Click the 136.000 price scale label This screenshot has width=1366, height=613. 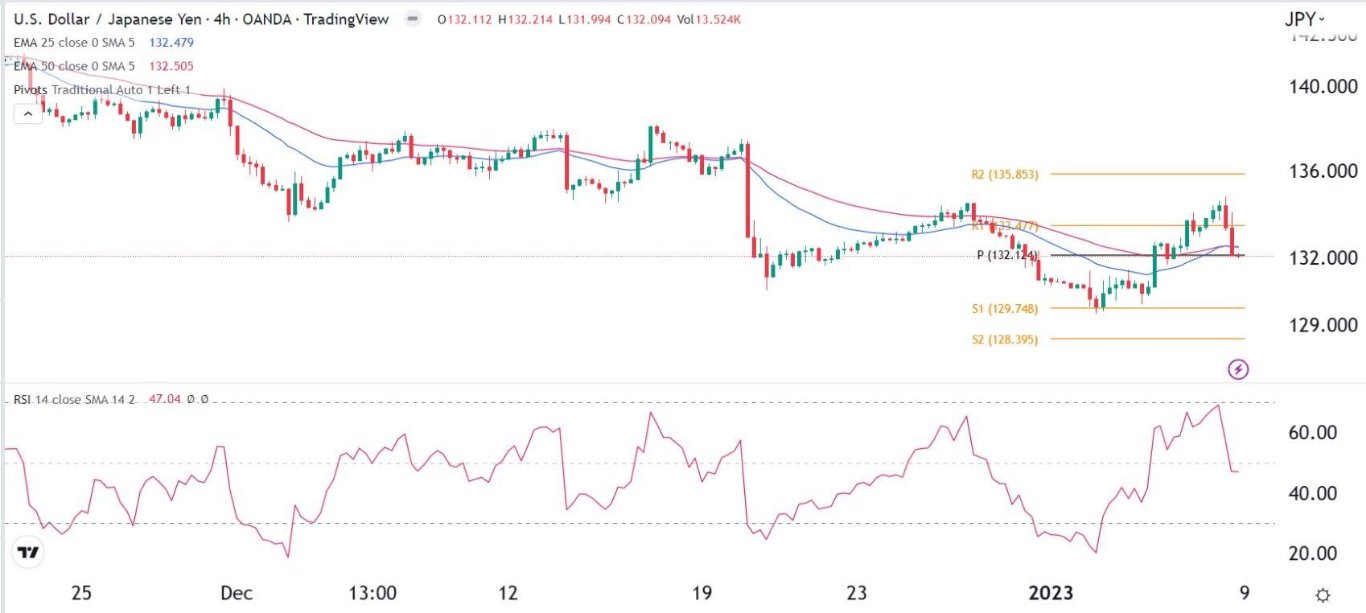[x=1311, y=172]
